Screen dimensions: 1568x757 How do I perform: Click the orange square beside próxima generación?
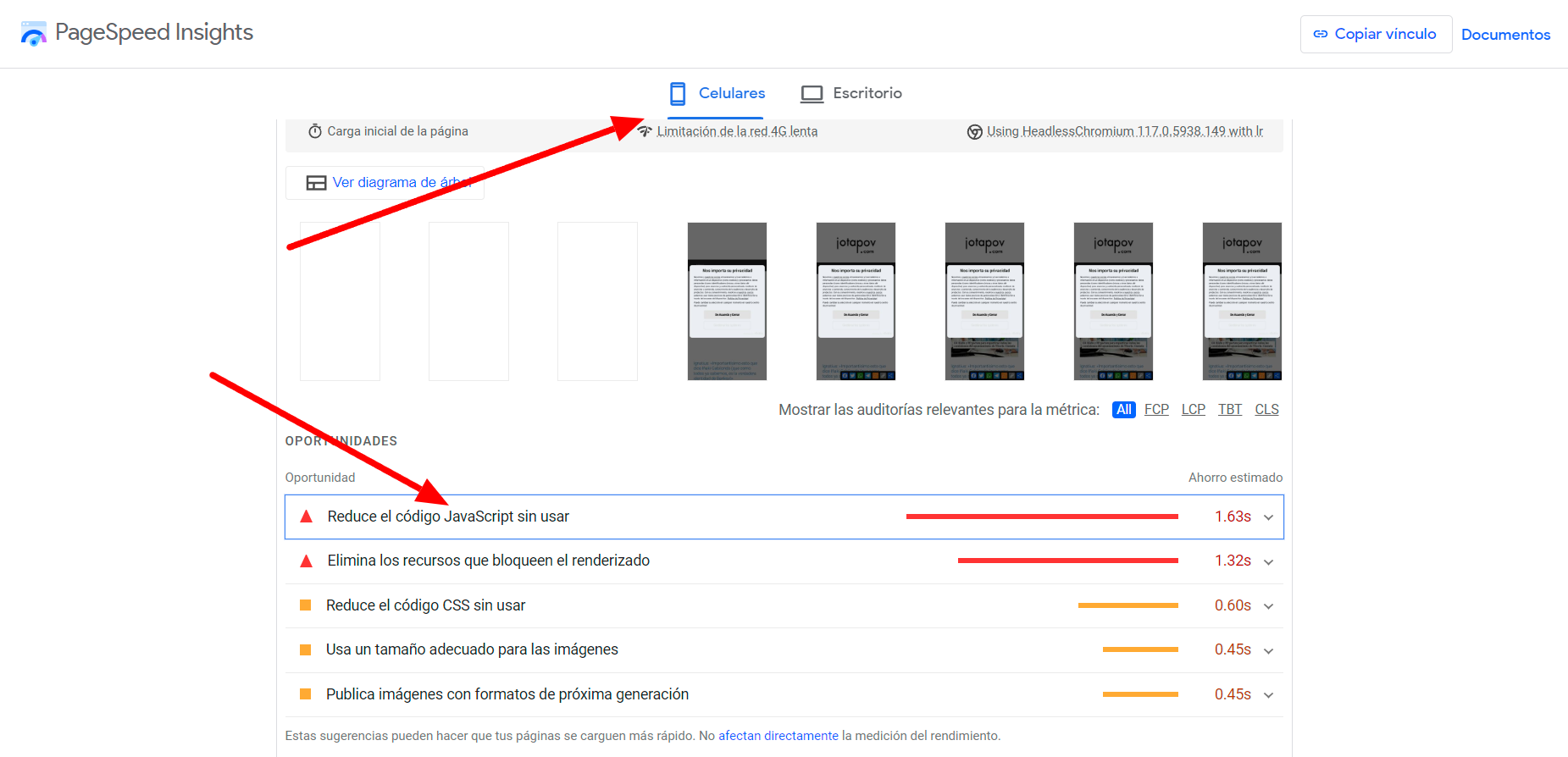(x=306, y=694)
